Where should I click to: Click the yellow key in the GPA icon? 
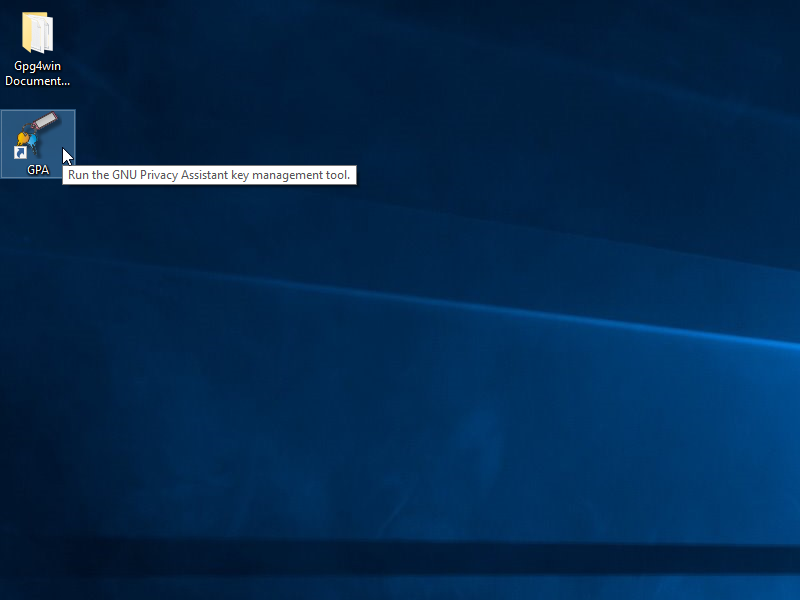click(x=22, y=138)
